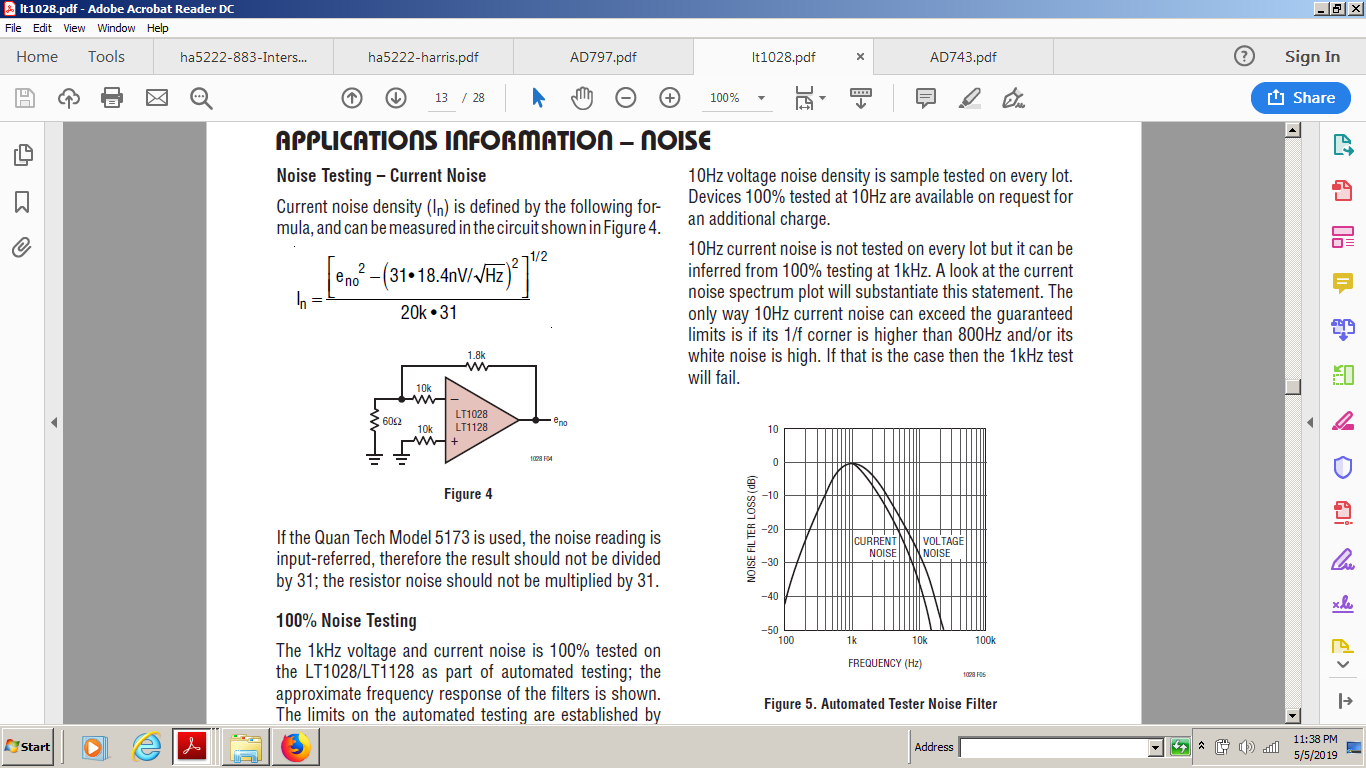This screenshot has height=768, width=1366.
Task: Switch to the Home tab
Action: [x=37, y=57]
